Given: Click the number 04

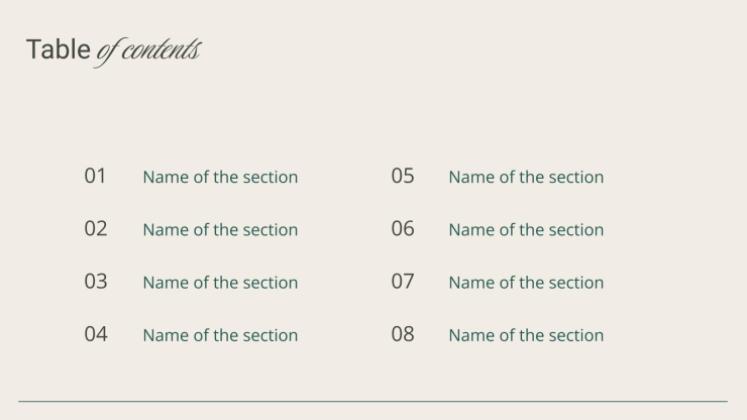Looking at the screenshot, I should [95, 334].
